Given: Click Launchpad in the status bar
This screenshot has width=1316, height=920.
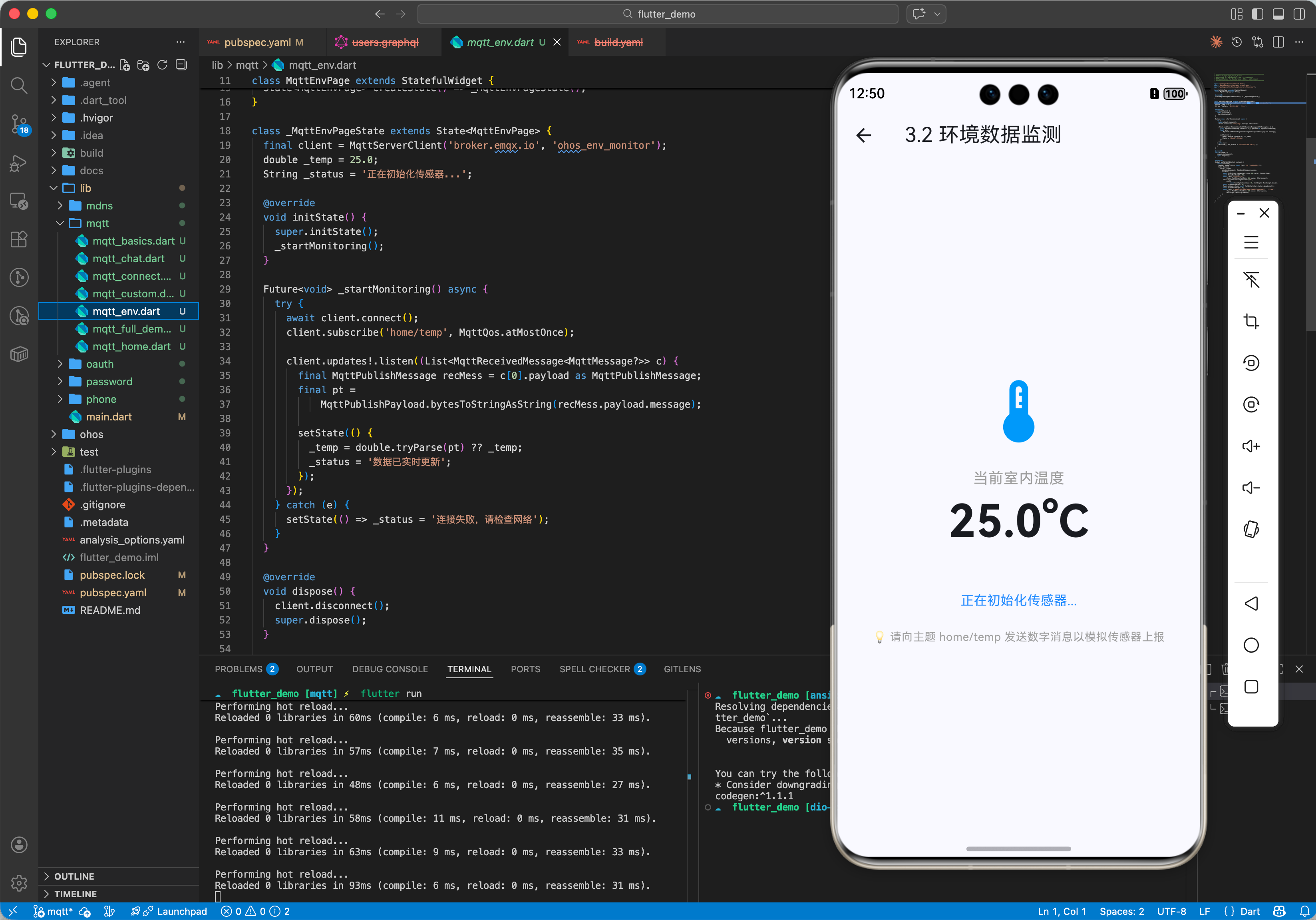Looking at the screenshot, I should (x=181, y=911).
